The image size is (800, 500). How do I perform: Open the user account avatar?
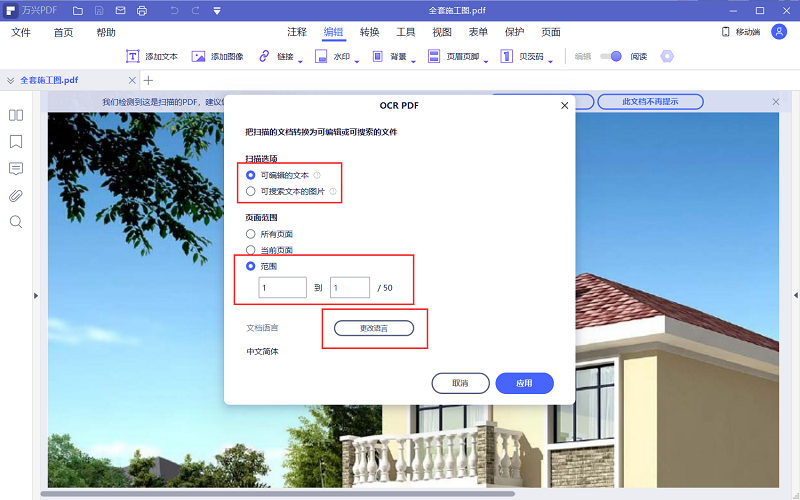(779, 32)
